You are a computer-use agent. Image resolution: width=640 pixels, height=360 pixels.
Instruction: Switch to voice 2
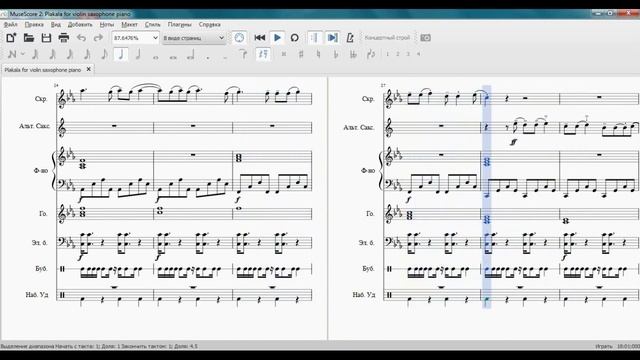point(398,54)
